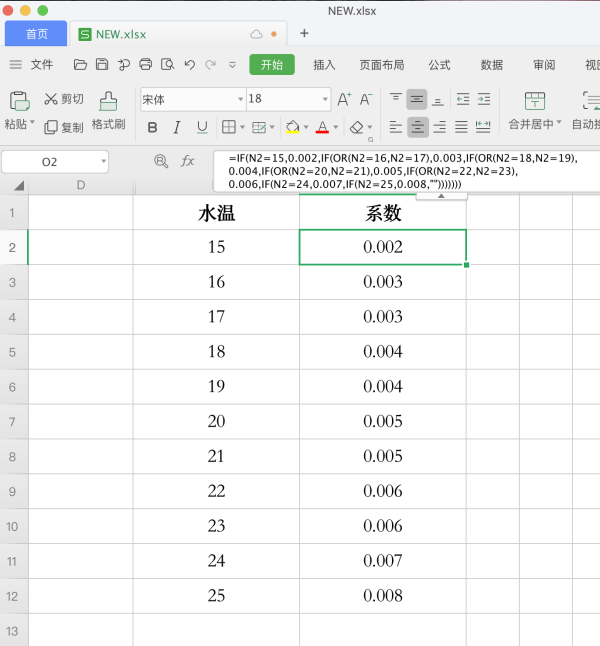Click the Undo arrow icon
Viewport: 600px width, 646px height.
point(189,65)
